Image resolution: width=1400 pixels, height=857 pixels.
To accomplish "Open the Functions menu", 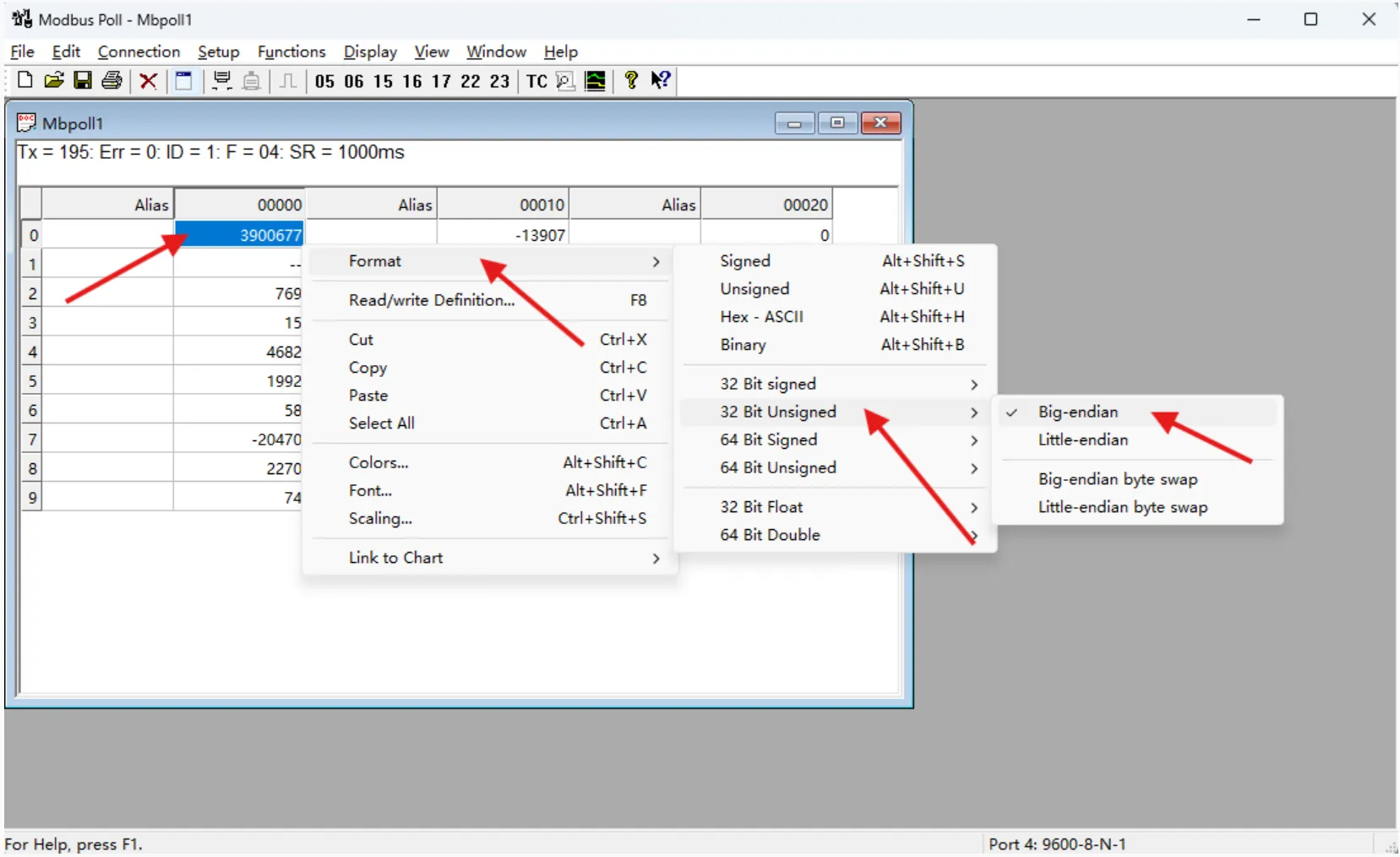I will pos(291,52).
